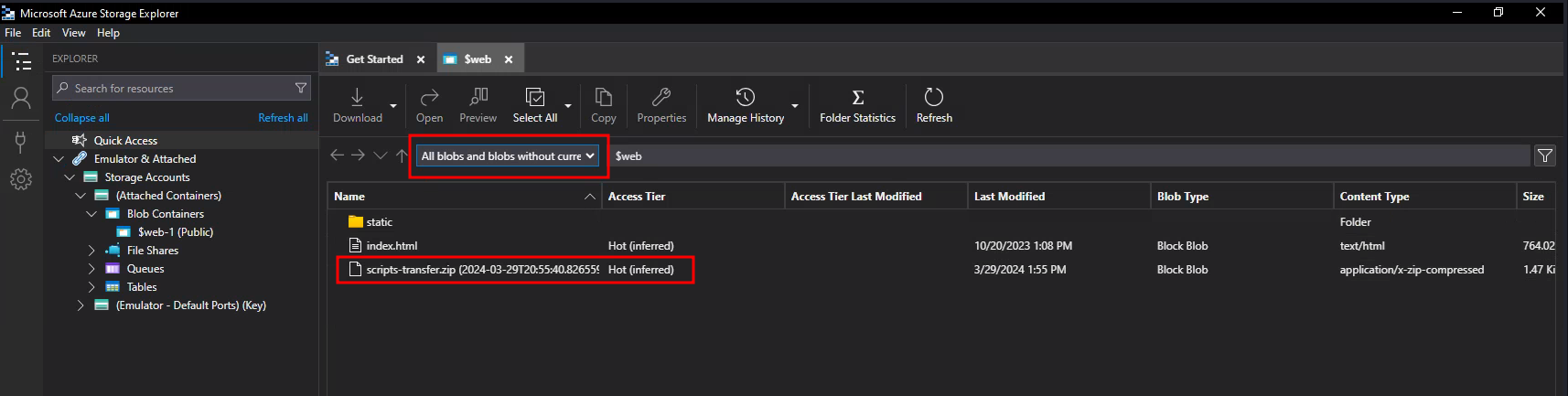Navigate up with the up arrow
The height and width of the screenshot is (396, 1568).
click(x=402, y=155)
